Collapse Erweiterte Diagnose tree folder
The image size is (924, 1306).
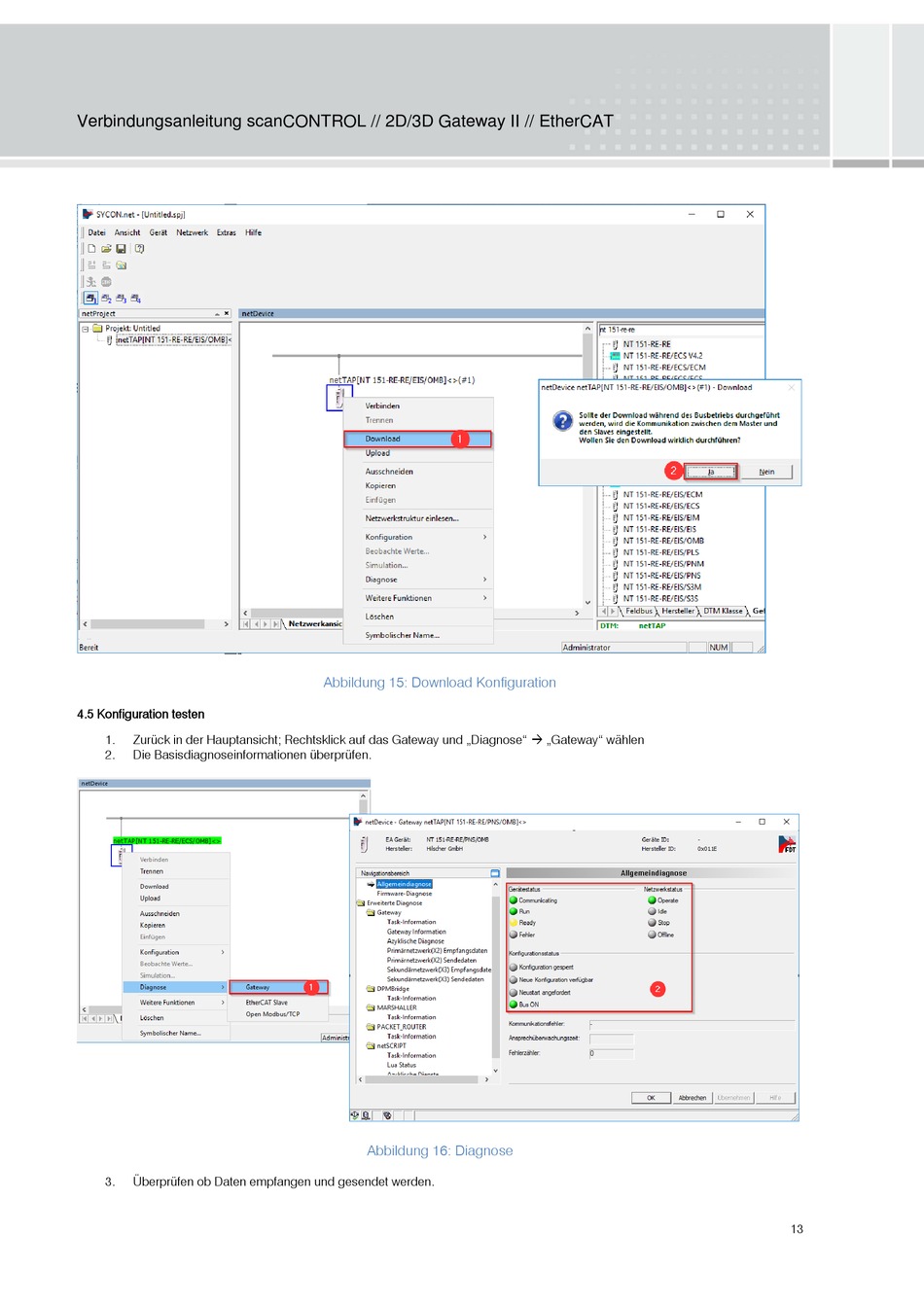pyautogui.click(x=361, y=903)
